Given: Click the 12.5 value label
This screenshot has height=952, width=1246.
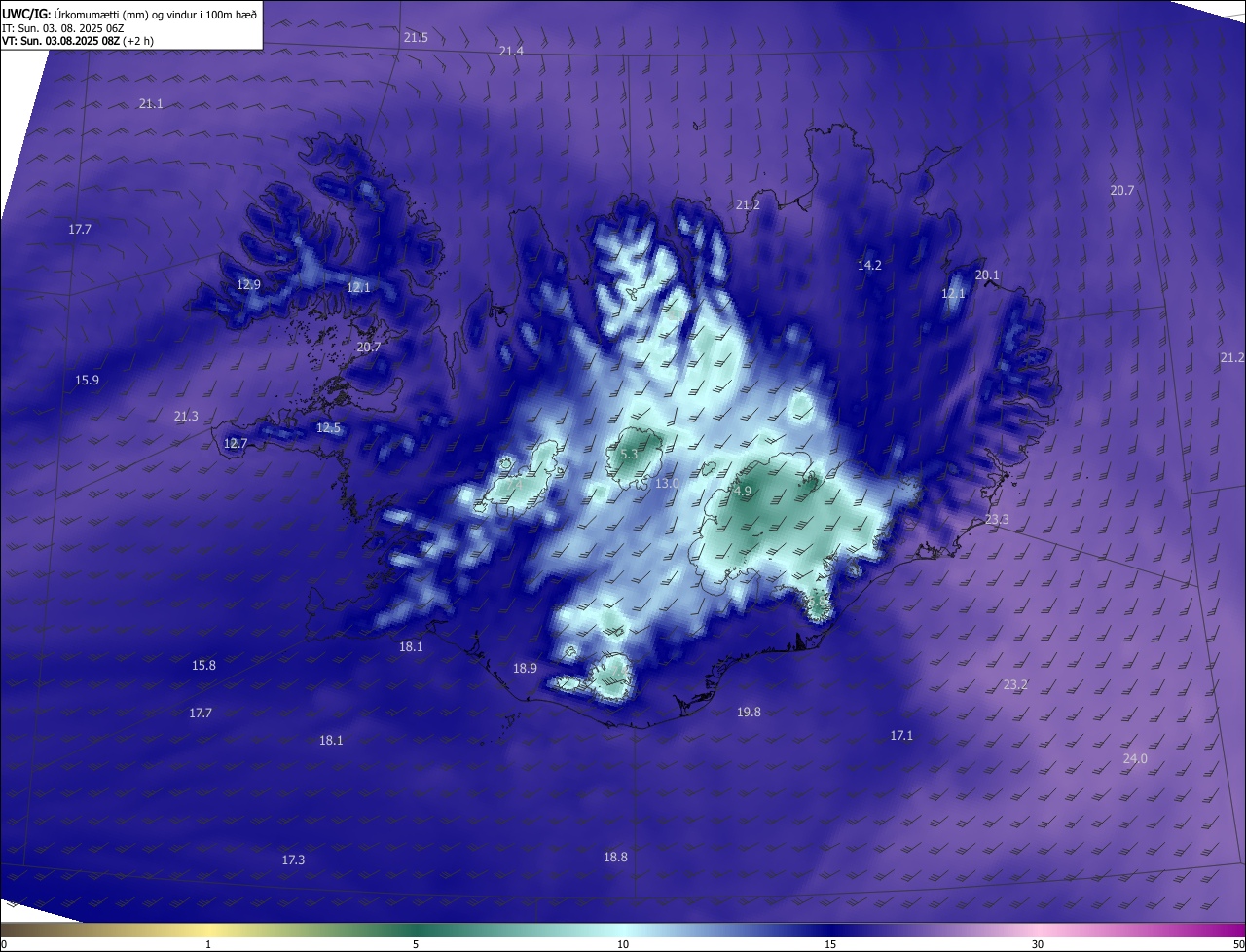Looking at the screenshot, I should [328, 427].
